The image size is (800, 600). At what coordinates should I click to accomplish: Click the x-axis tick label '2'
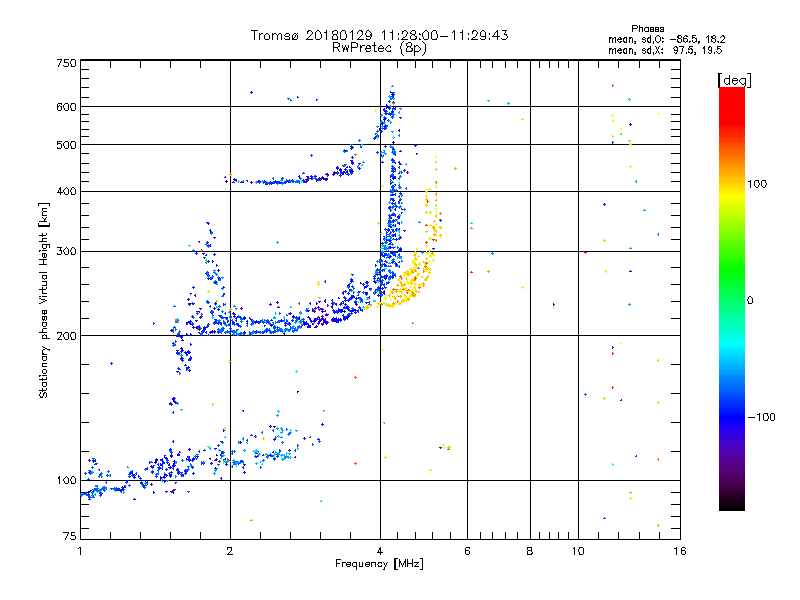230,551
